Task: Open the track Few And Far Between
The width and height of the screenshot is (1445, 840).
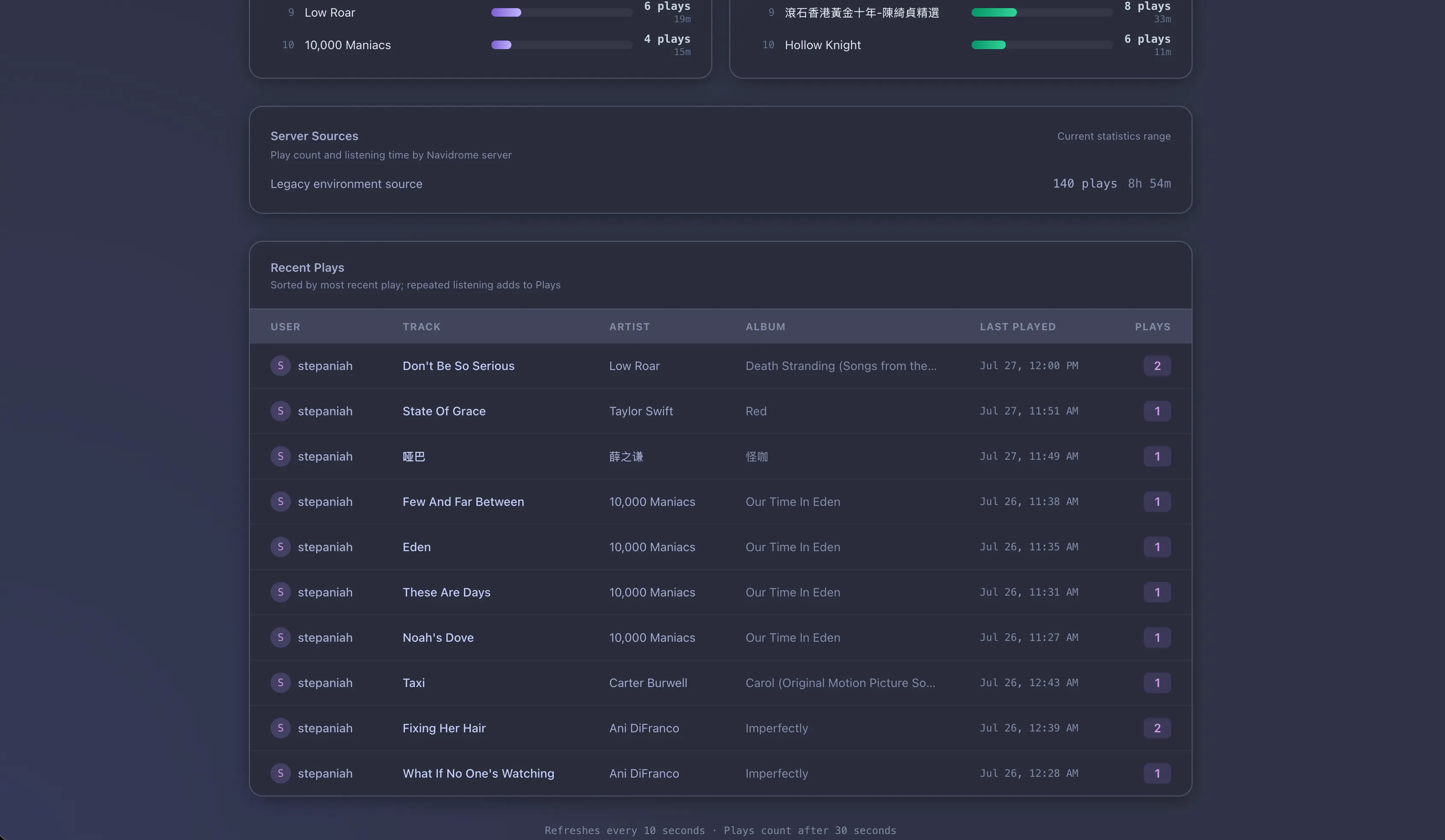Action: coord(463,502)
